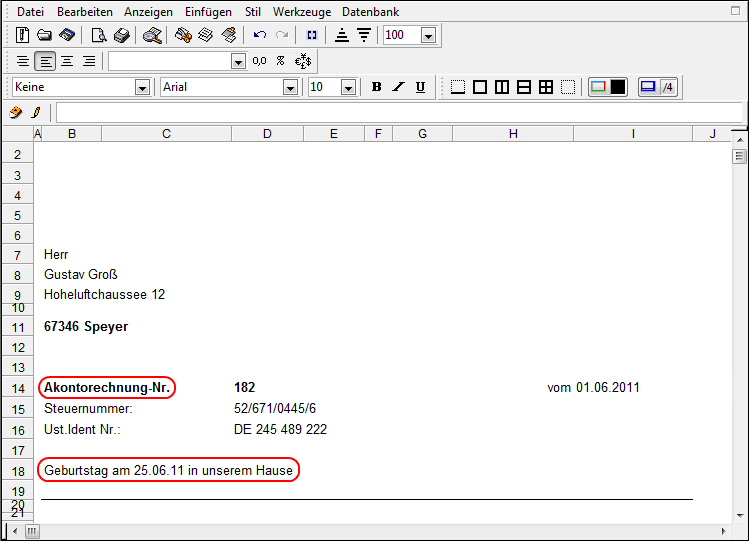Click the sort ascending icon
749x541 pixels.
pyautogui.click(x=342, y=36)
